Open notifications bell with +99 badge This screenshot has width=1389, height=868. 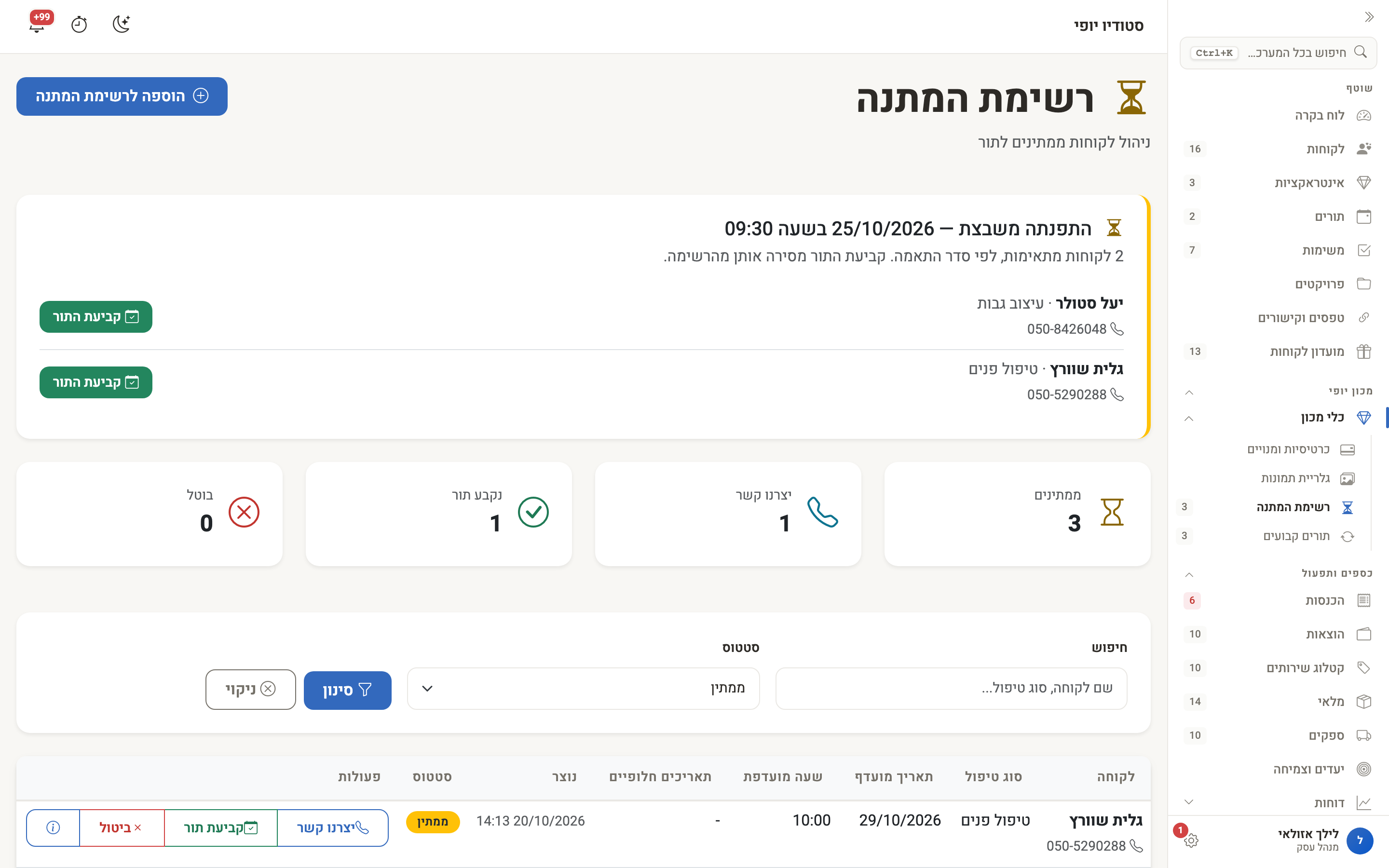click(37, 25)
